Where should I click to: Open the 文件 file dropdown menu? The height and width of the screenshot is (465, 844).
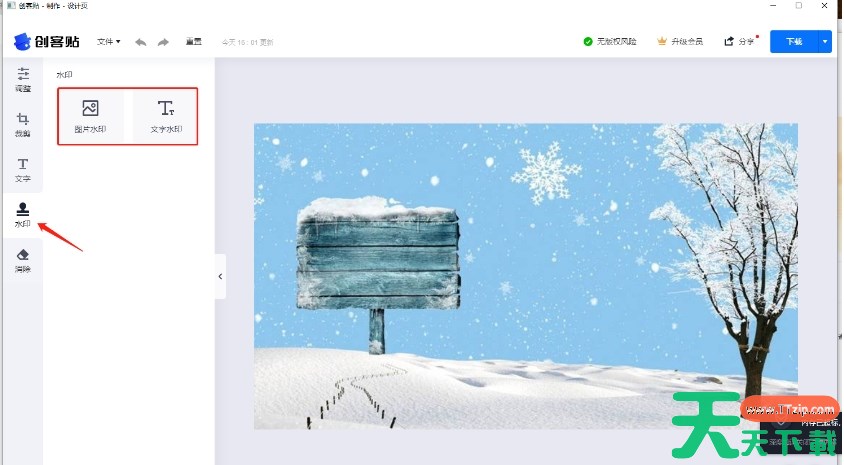coord(108,41)
